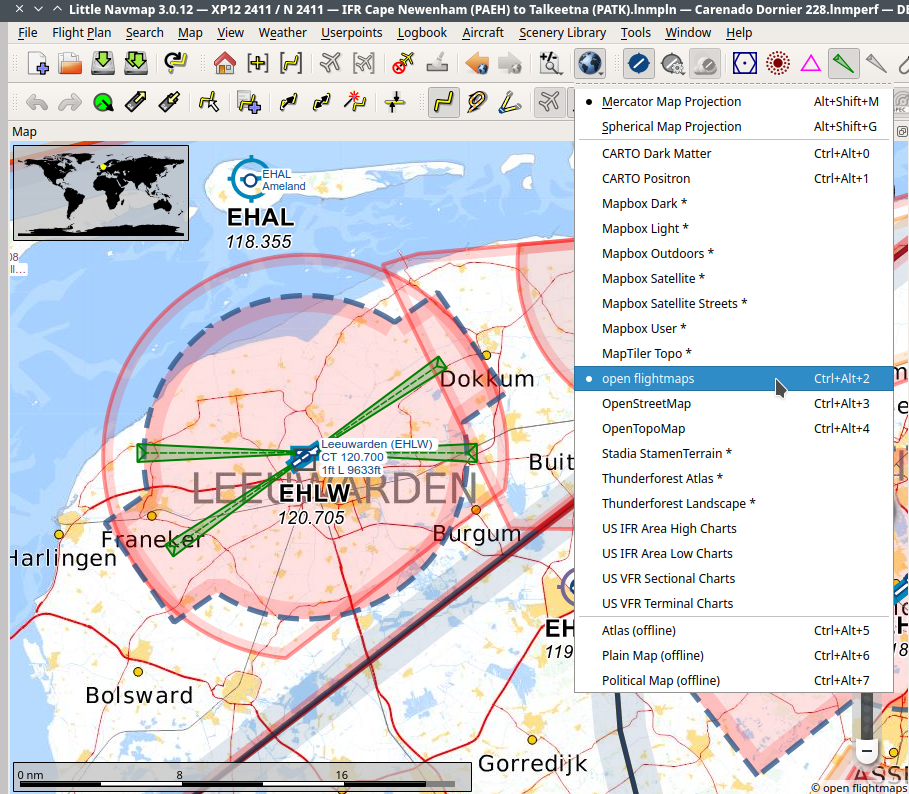909x794 pixels.
Task: Click the redo arrow icon
Action: click(x=70, y=103)
